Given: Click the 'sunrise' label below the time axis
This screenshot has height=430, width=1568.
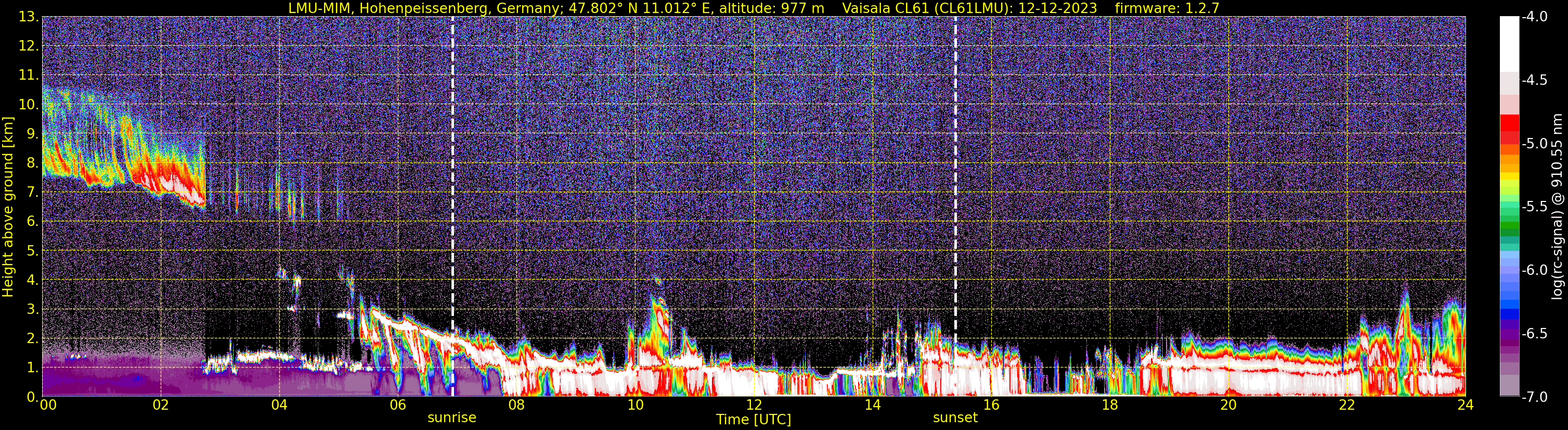Looking at the screenshot, I should coord(451,418).
